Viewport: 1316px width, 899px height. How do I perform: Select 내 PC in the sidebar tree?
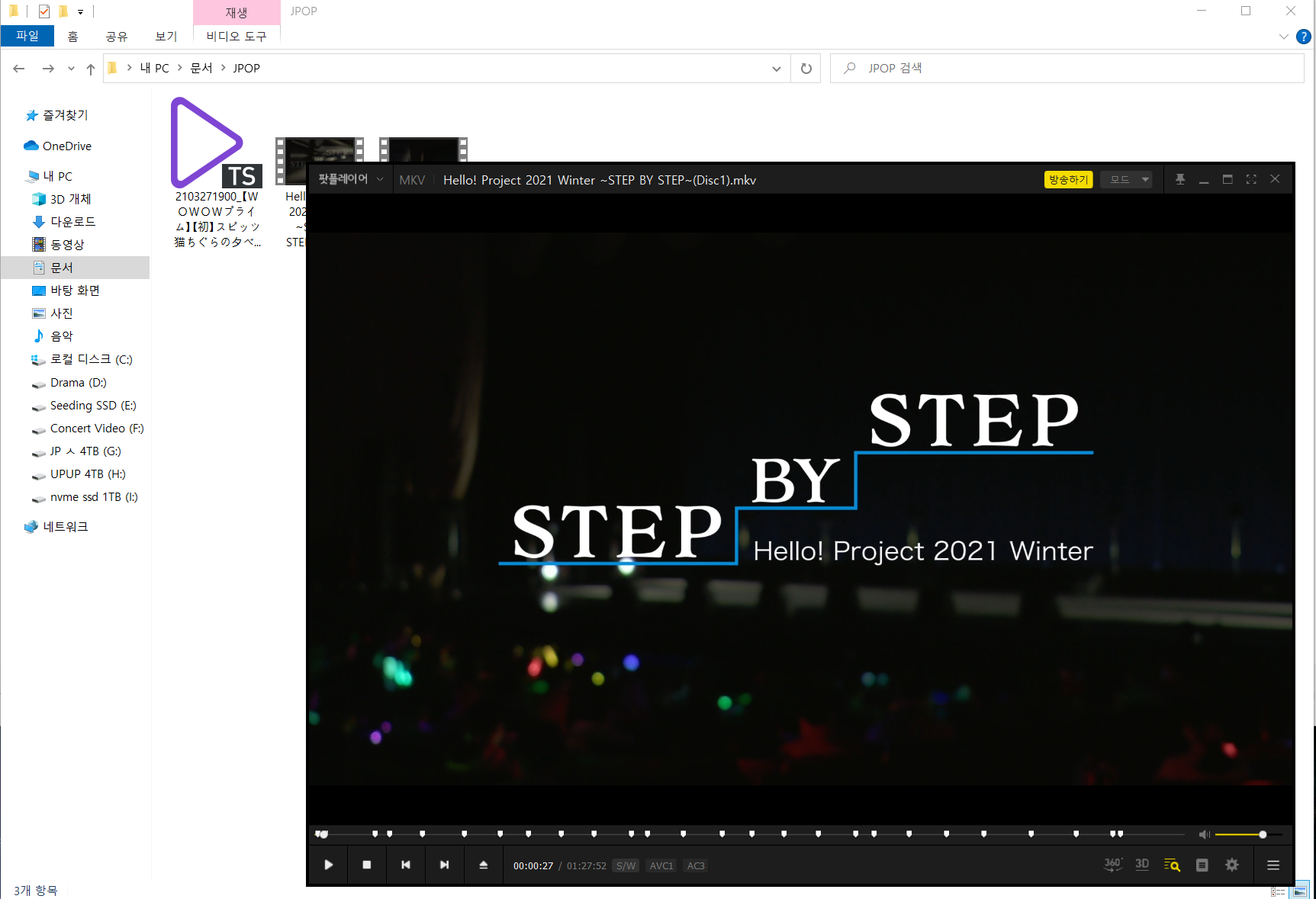(x=57, y=176)
